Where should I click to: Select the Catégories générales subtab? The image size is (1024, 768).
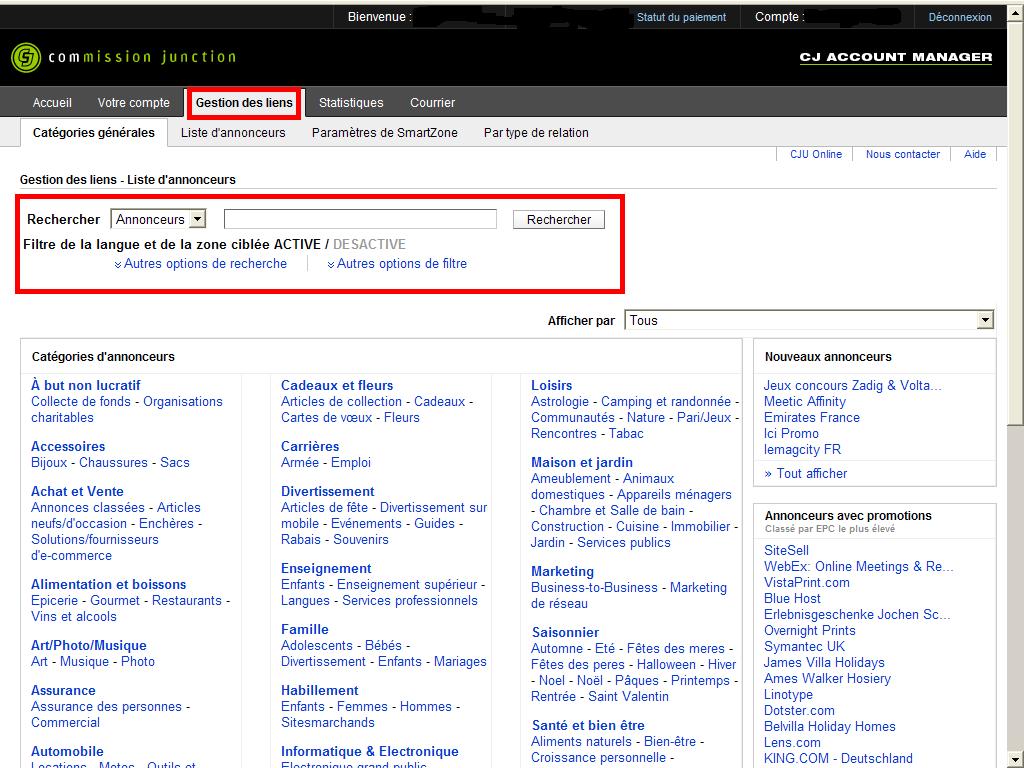[x=93, y=133]
